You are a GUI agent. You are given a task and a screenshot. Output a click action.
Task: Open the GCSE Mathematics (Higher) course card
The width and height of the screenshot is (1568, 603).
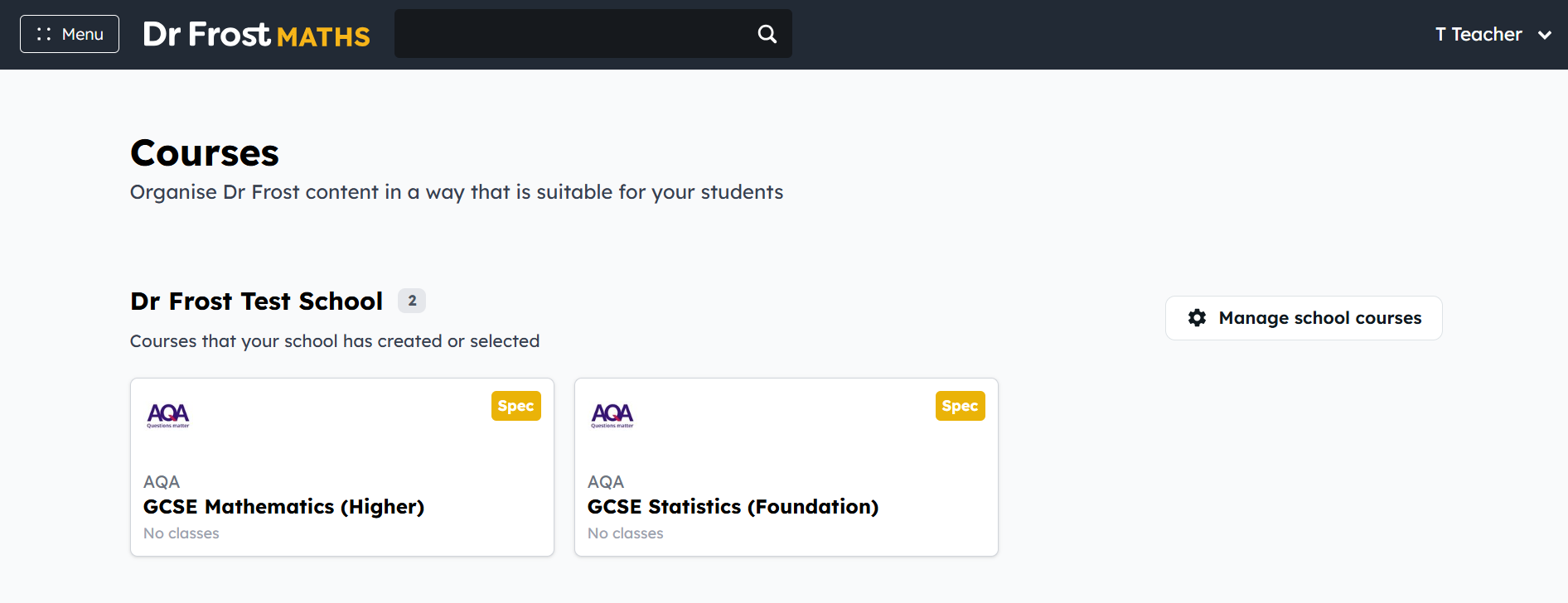coord(342,467)
